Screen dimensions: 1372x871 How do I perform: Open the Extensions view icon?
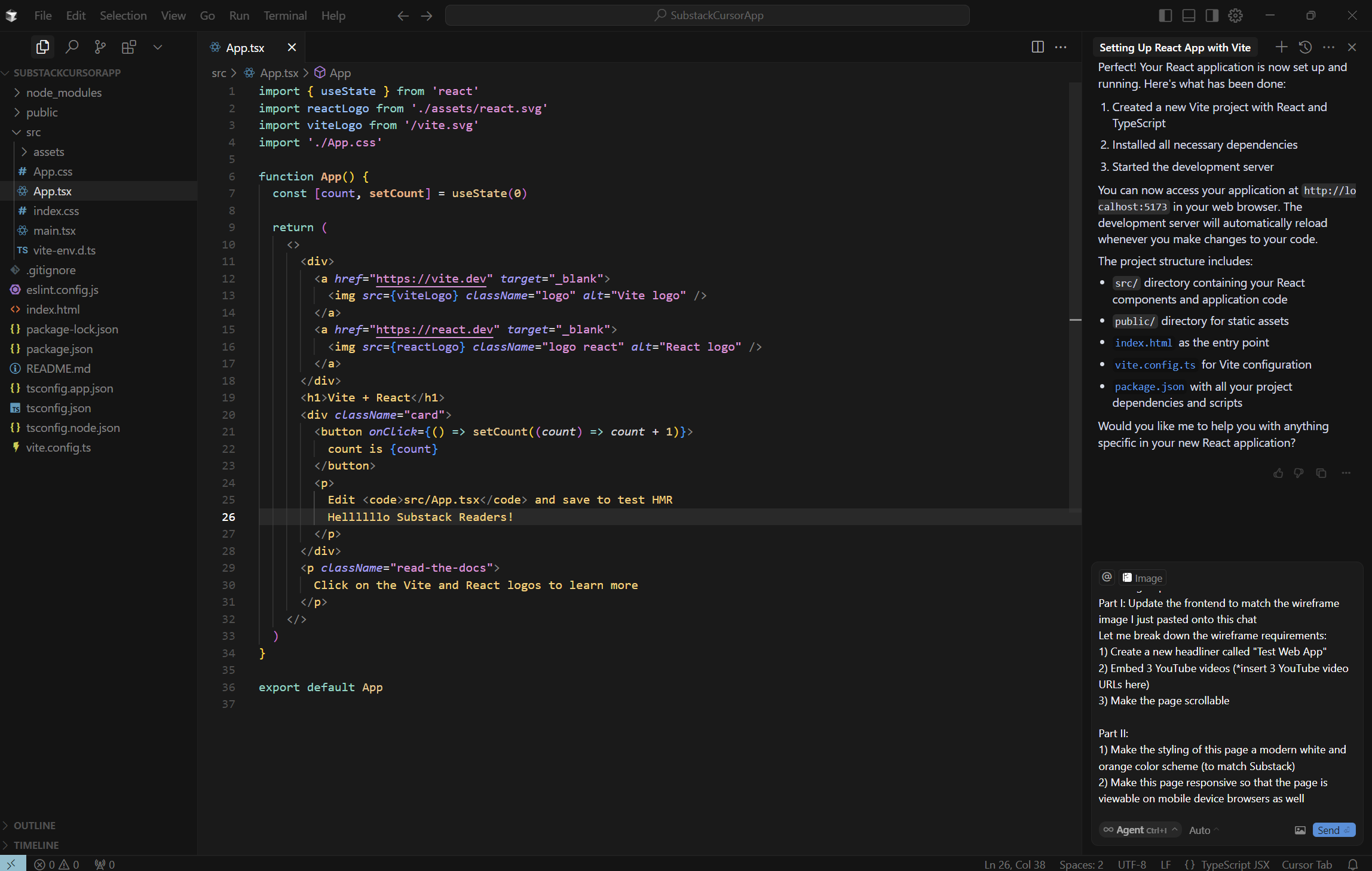coord(128,47)
